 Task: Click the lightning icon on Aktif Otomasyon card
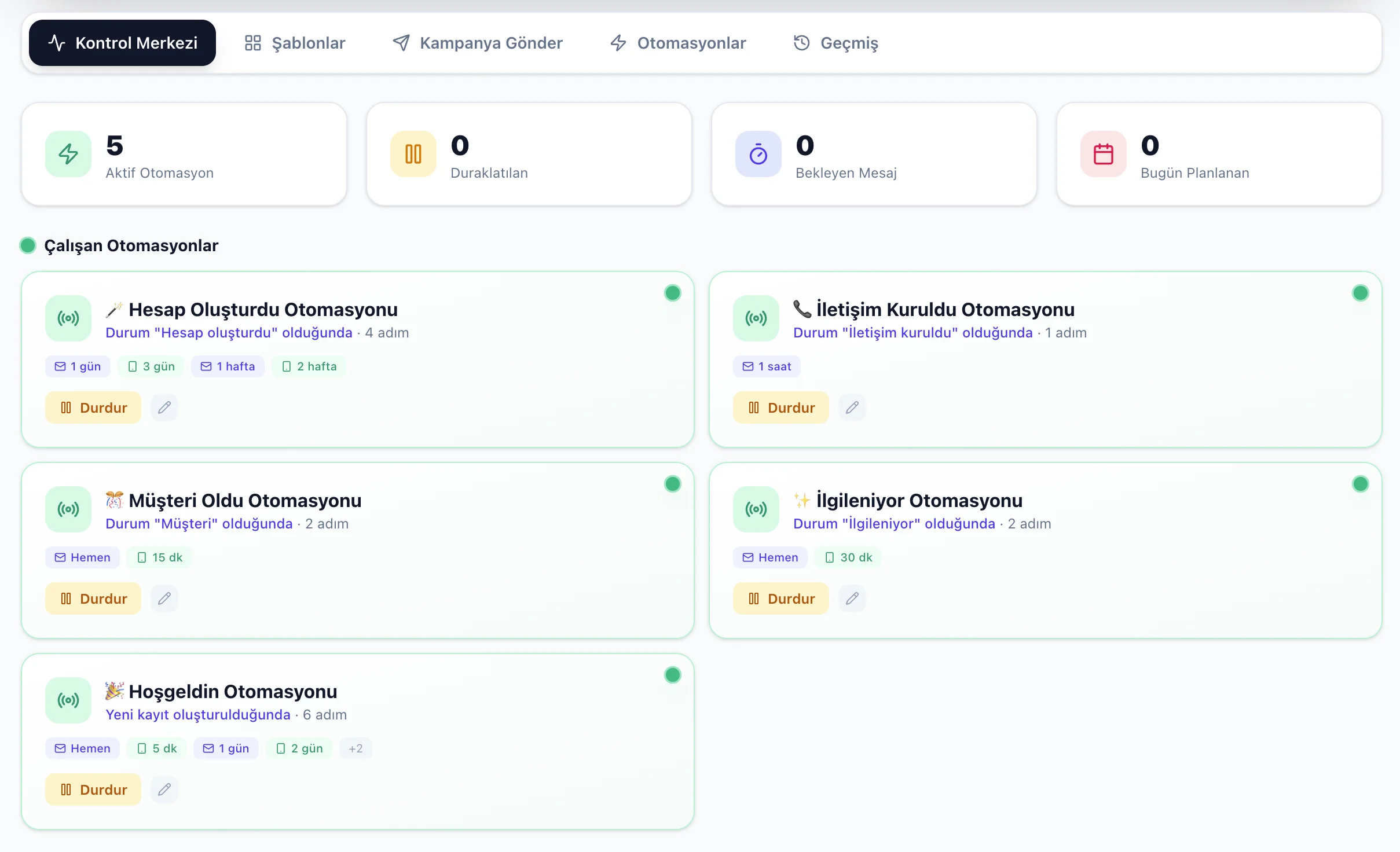[68, 154]
